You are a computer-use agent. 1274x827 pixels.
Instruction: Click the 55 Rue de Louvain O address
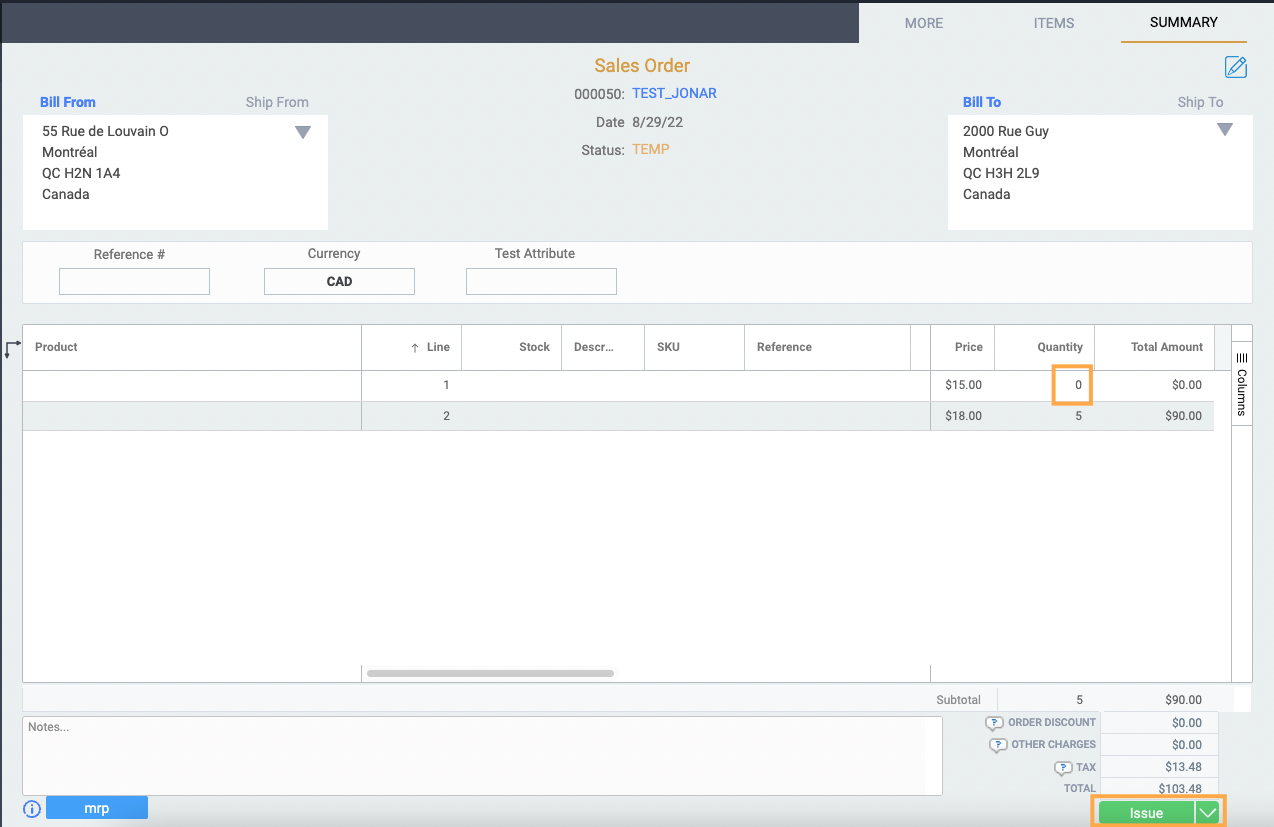point(105,131)
